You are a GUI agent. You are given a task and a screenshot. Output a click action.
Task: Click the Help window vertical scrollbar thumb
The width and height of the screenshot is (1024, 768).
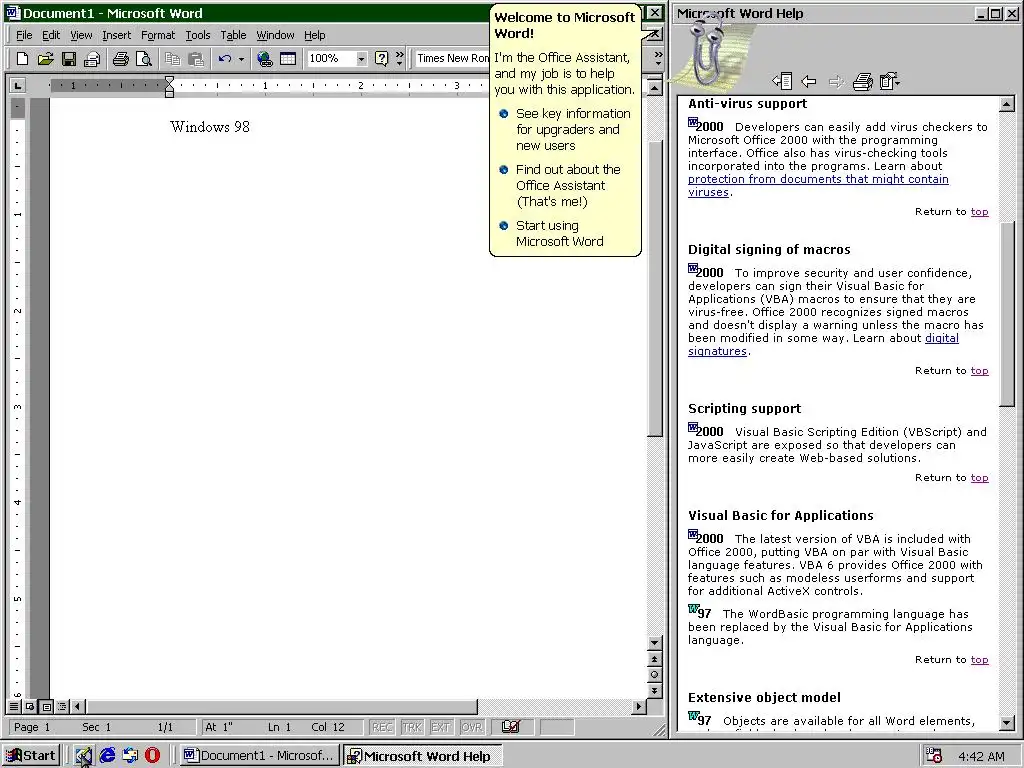pos(1007,313)
